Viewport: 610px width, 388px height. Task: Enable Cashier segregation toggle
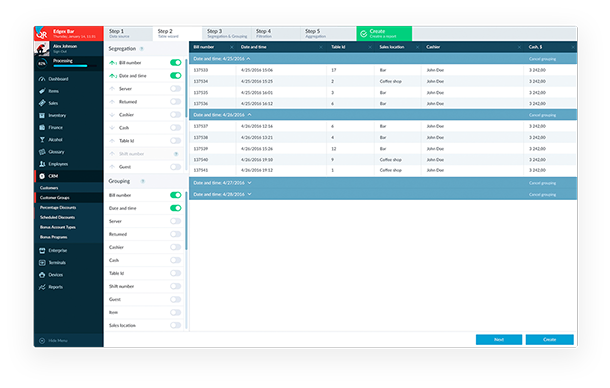click(x=176, y=115)
